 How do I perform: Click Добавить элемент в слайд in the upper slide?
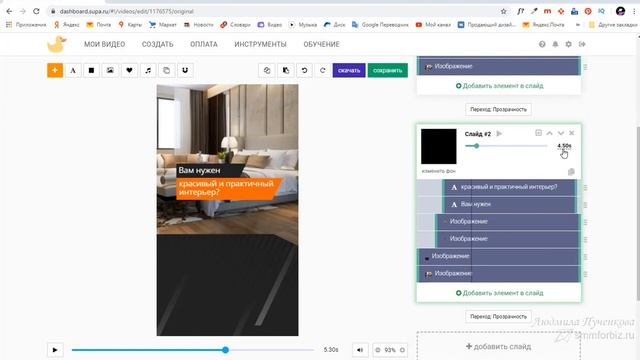coord(499,86)
